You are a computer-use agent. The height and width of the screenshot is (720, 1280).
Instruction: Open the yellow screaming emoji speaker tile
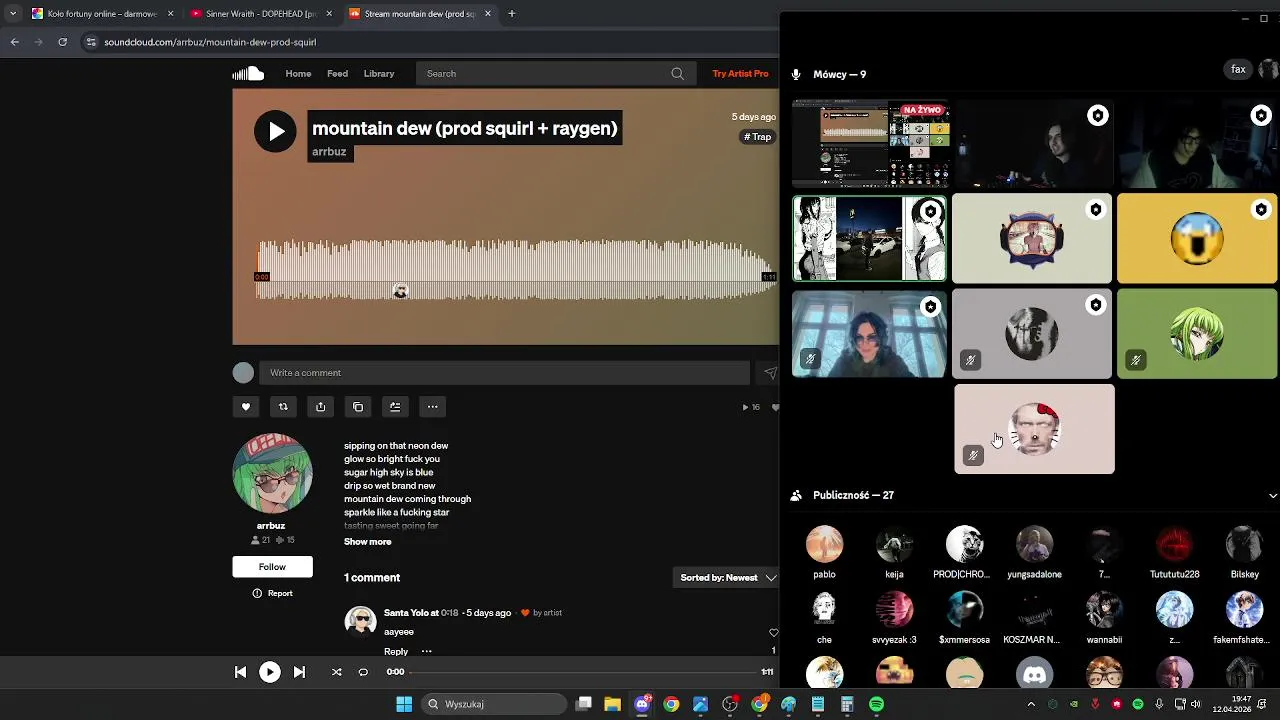[1197, 239]
